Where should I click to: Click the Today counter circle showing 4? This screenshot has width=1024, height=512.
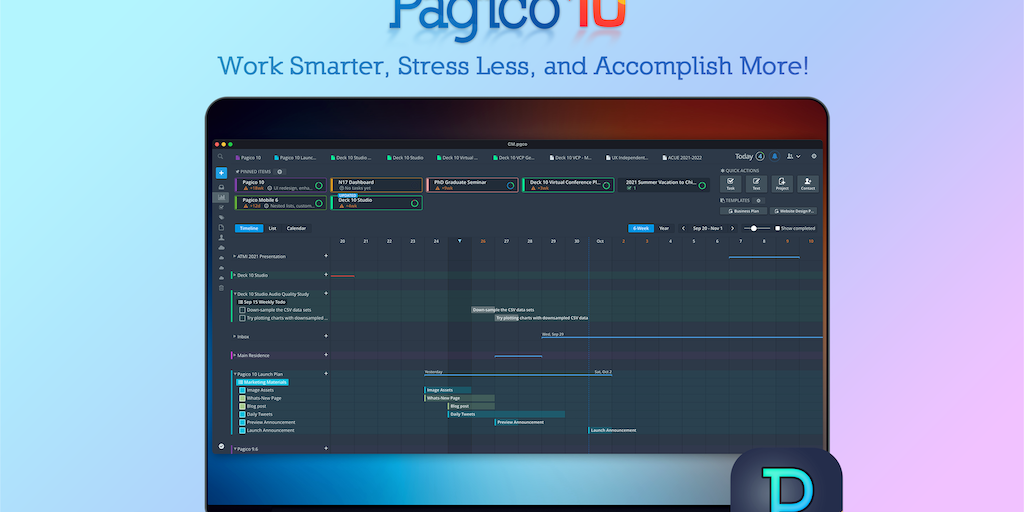coord(760,157)
